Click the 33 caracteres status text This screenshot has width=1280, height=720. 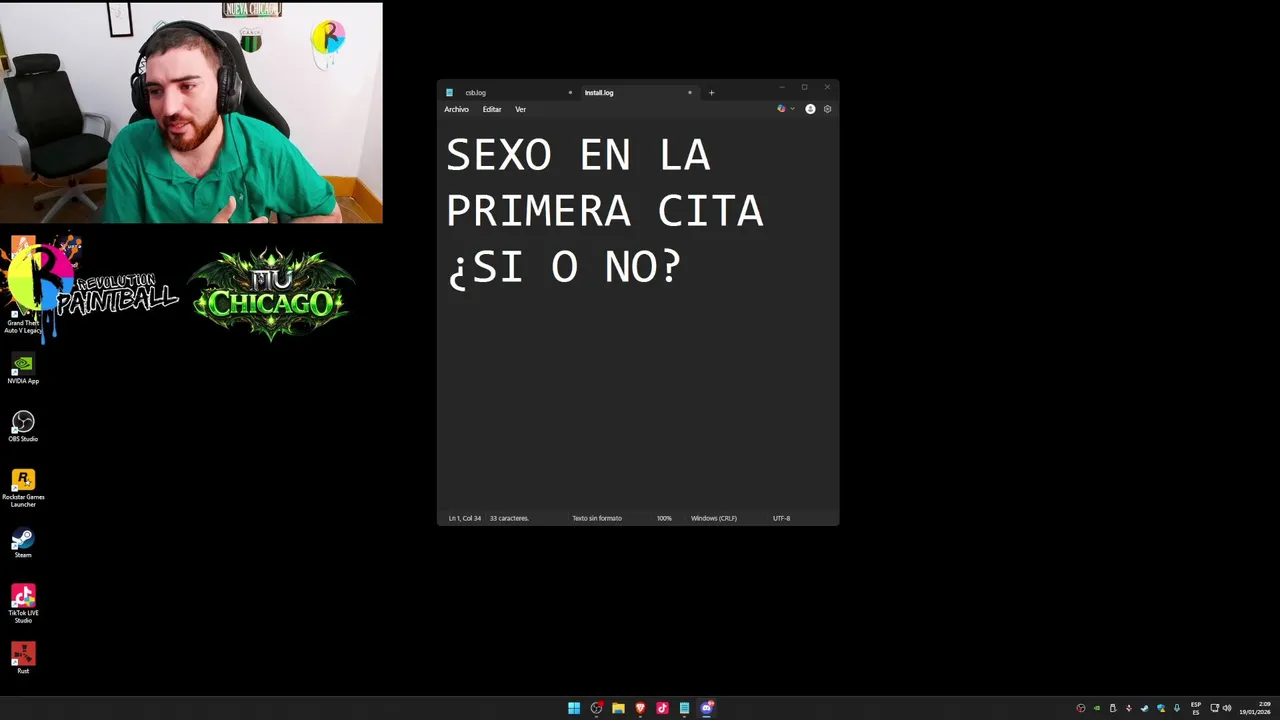tap(509, 518)
